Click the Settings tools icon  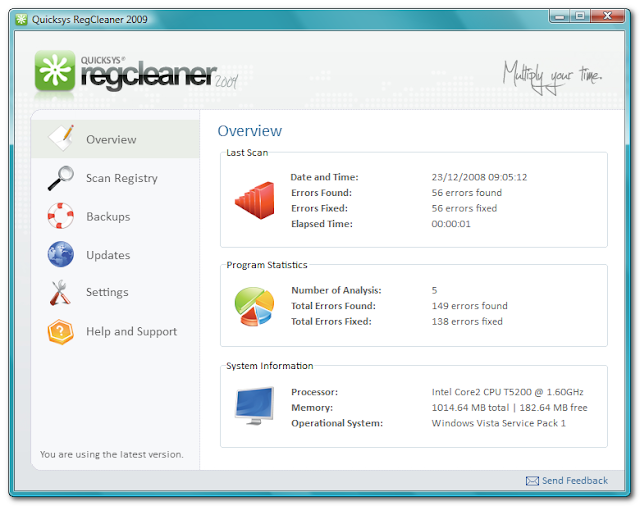pyautogui.click(x=60, y=292)
